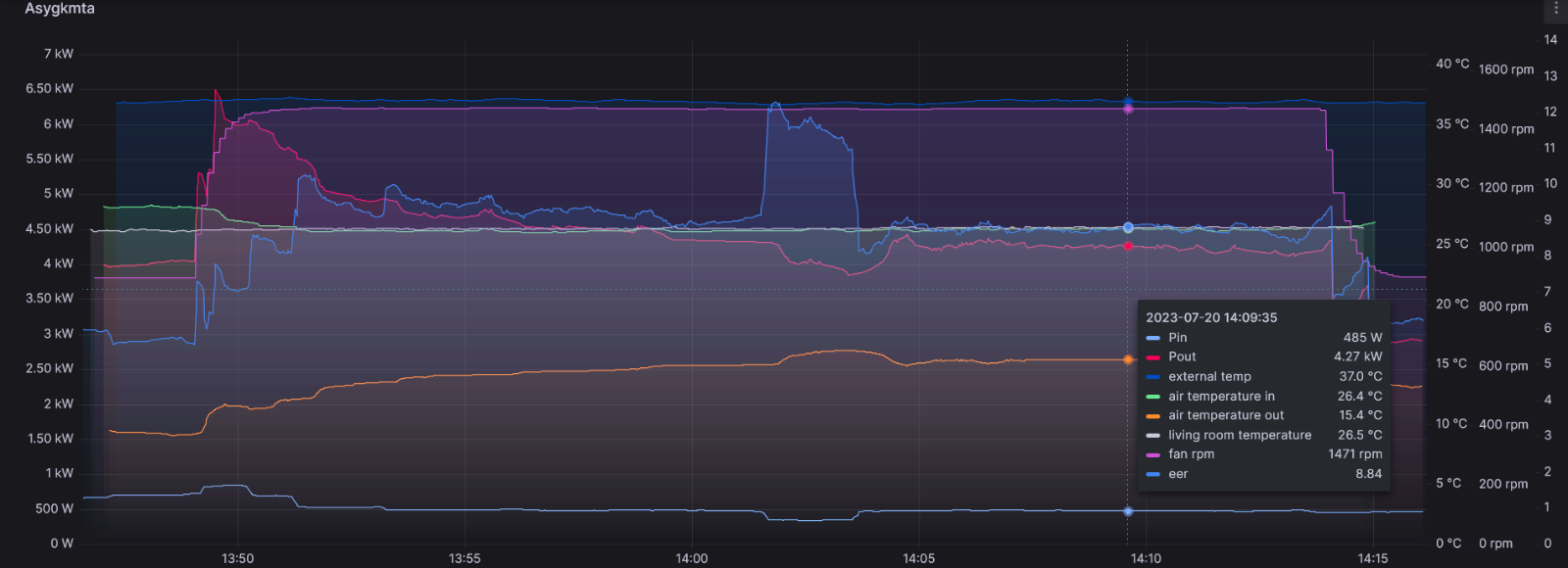Select the tooltip timestamp 2023-07-20 14:09:35
1568x568 pixels.
tap(1211, 317)
